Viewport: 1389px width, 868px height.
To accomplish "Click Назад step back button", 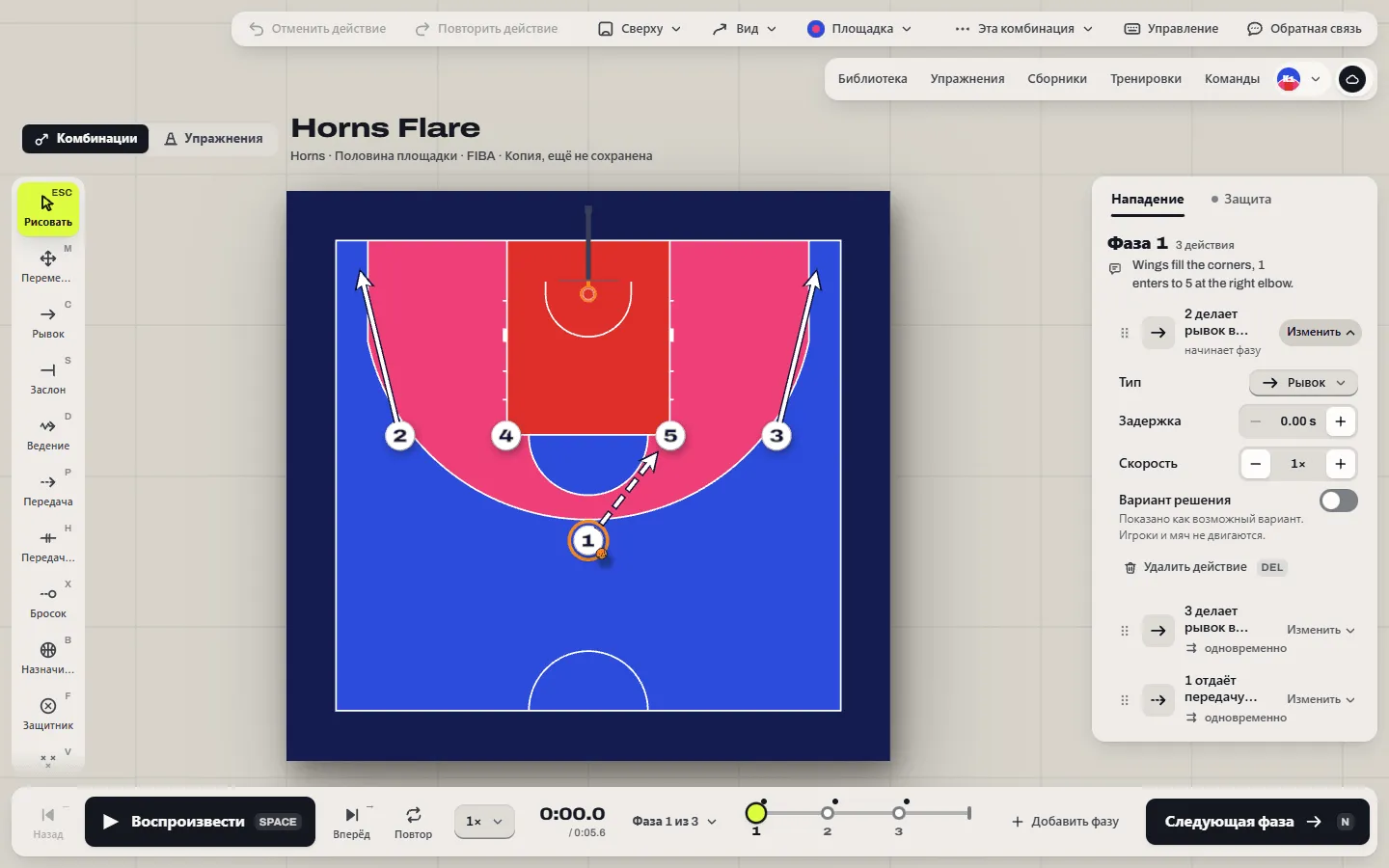I will coord(48,822).
